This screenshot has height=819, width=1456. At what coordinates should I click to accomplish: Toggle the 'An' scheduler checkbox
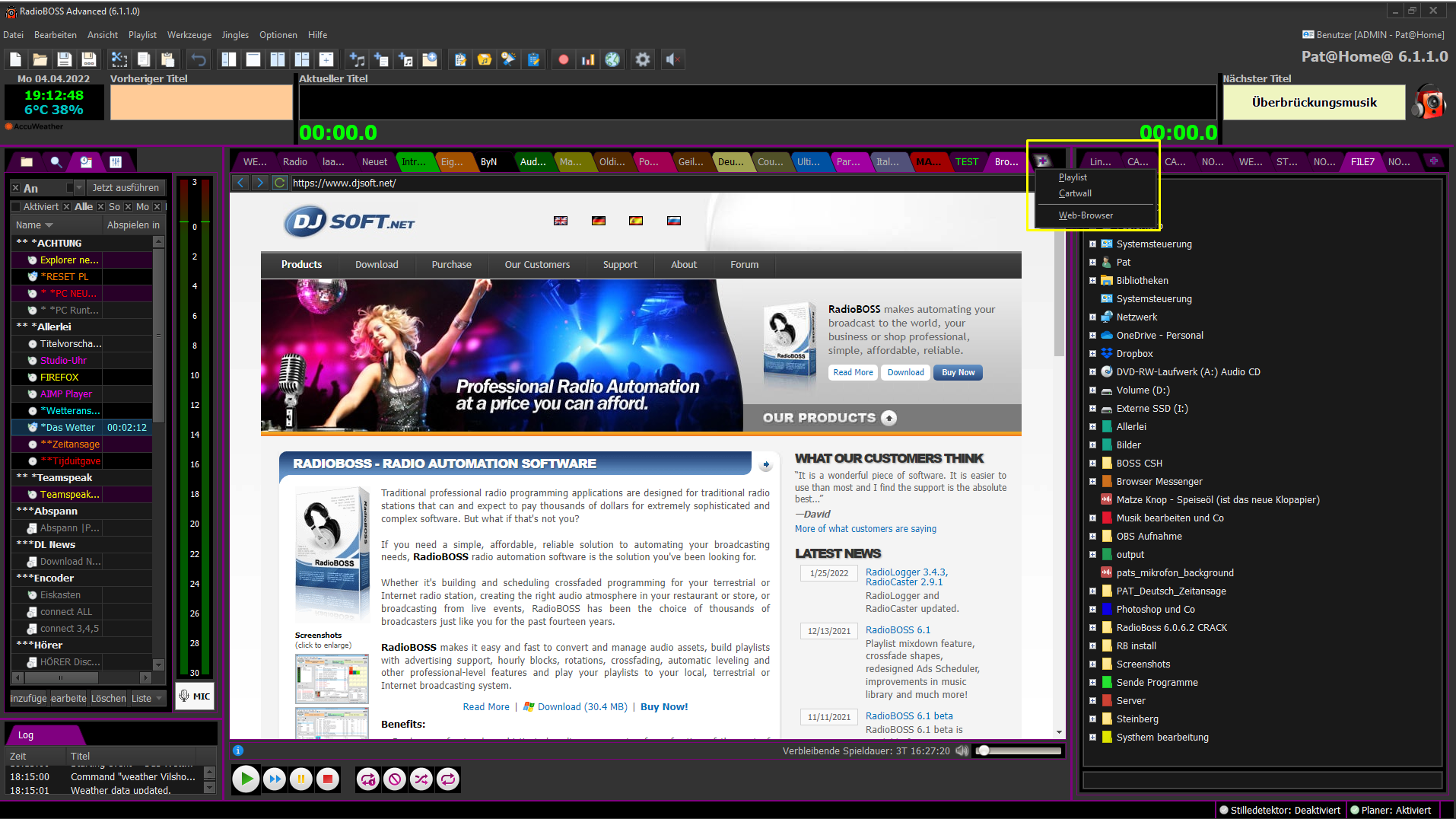point(15,188)
